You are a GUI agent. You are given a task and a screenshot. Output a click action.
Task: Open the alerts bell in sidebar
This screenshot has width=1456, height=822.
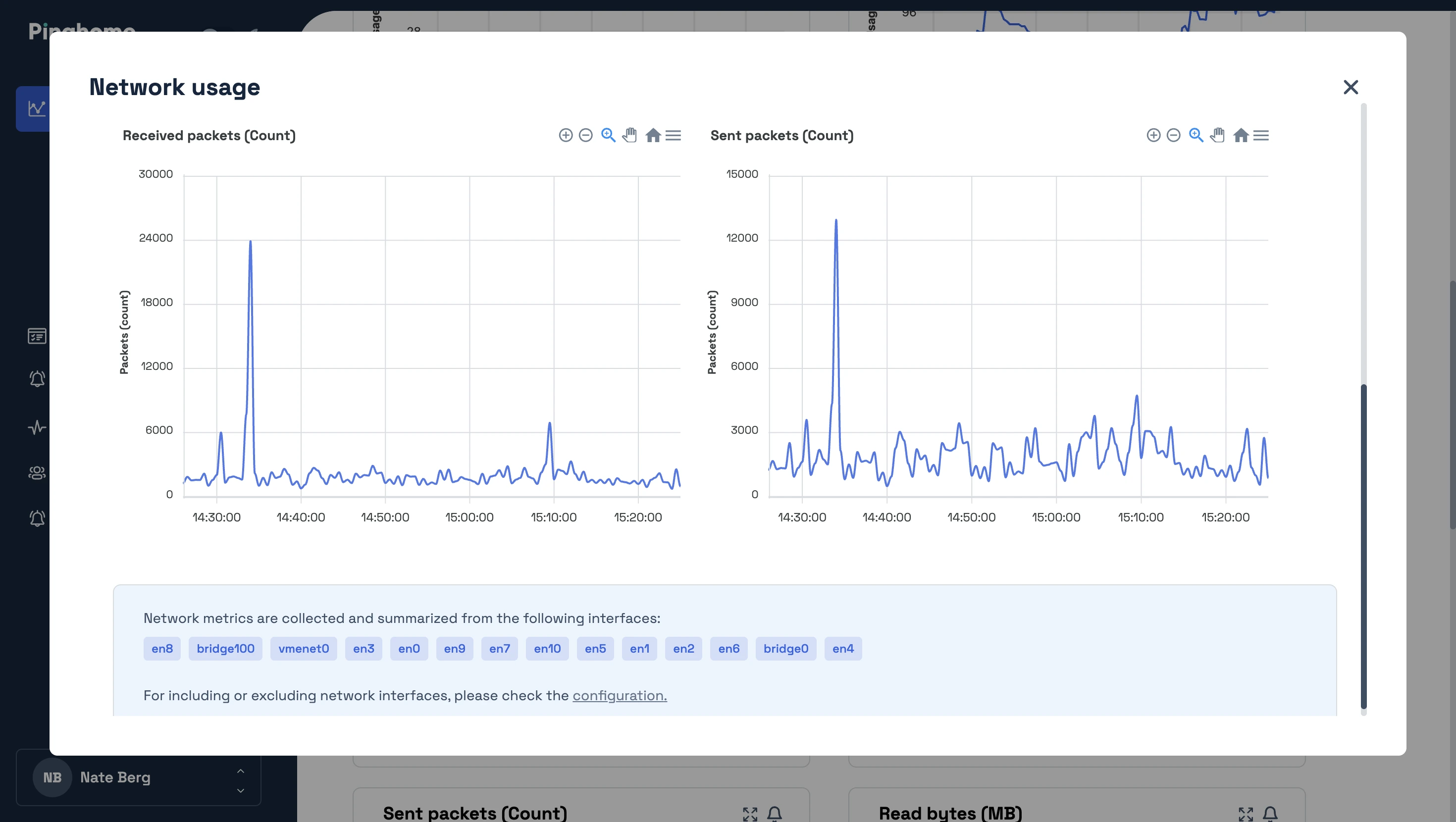37,379
